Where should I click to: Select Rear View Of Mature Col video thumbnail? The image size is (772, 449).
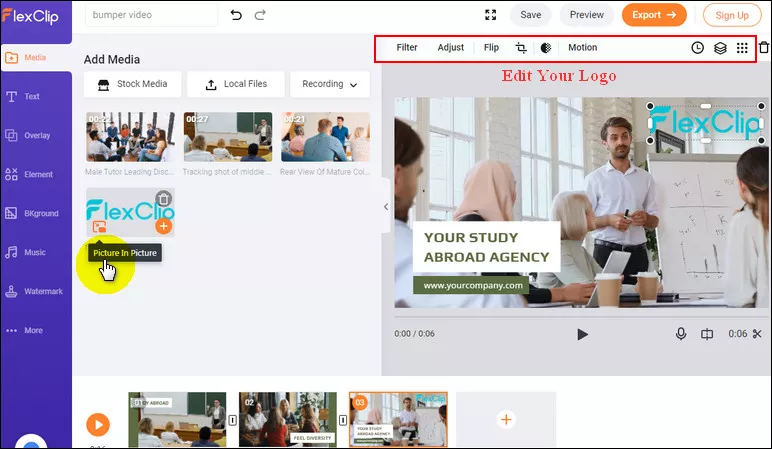[325, 137]
